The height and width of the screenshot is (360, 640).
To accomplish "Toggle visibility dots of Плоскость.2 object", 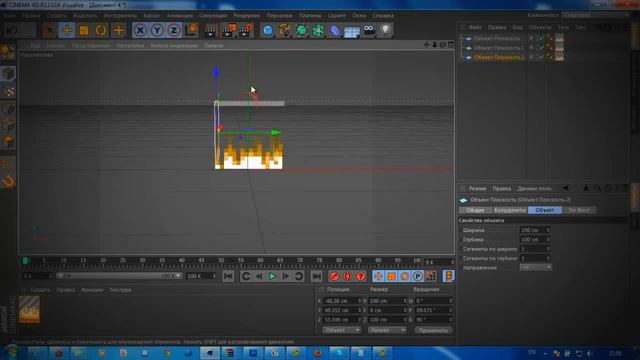I will coord(531,57).
